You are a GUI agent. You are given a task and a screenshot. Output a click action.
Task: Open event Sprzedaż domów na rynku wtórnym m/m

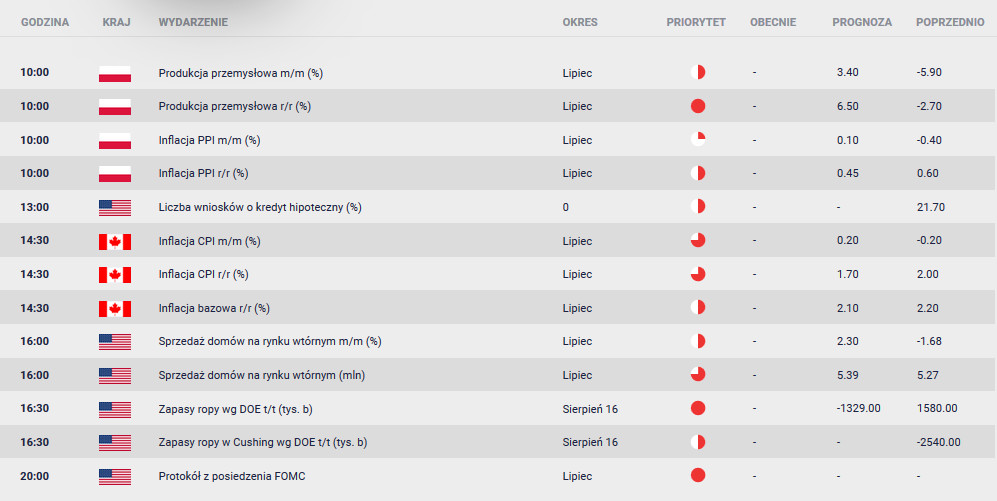click(x=270, y=341)
